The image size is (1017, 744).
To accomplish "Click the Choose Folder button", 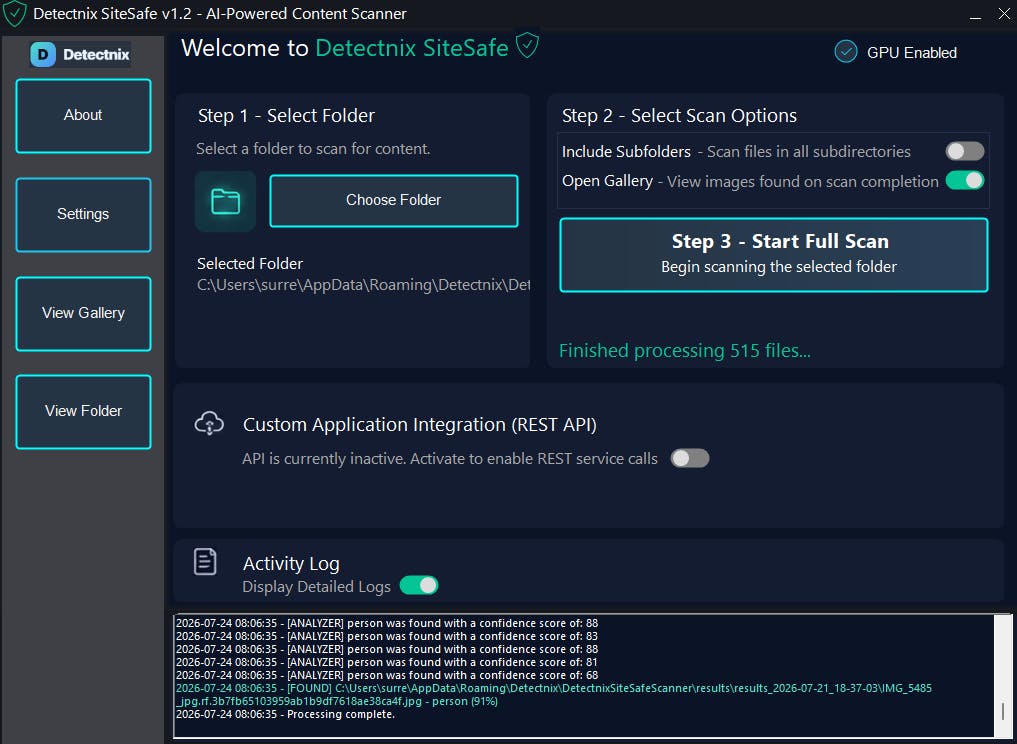I will pyautogui.click(x=394, y=200).
